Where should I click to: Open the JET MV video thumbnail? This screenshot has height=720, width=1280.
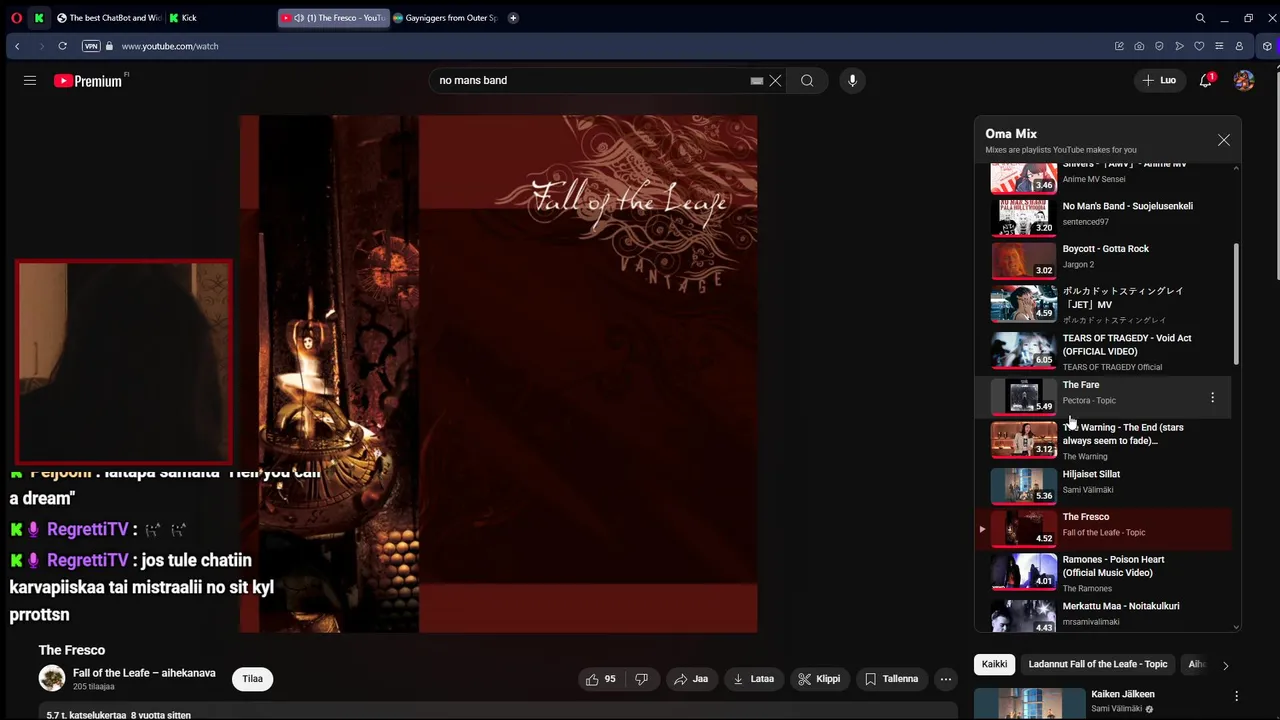[1024, 303]
